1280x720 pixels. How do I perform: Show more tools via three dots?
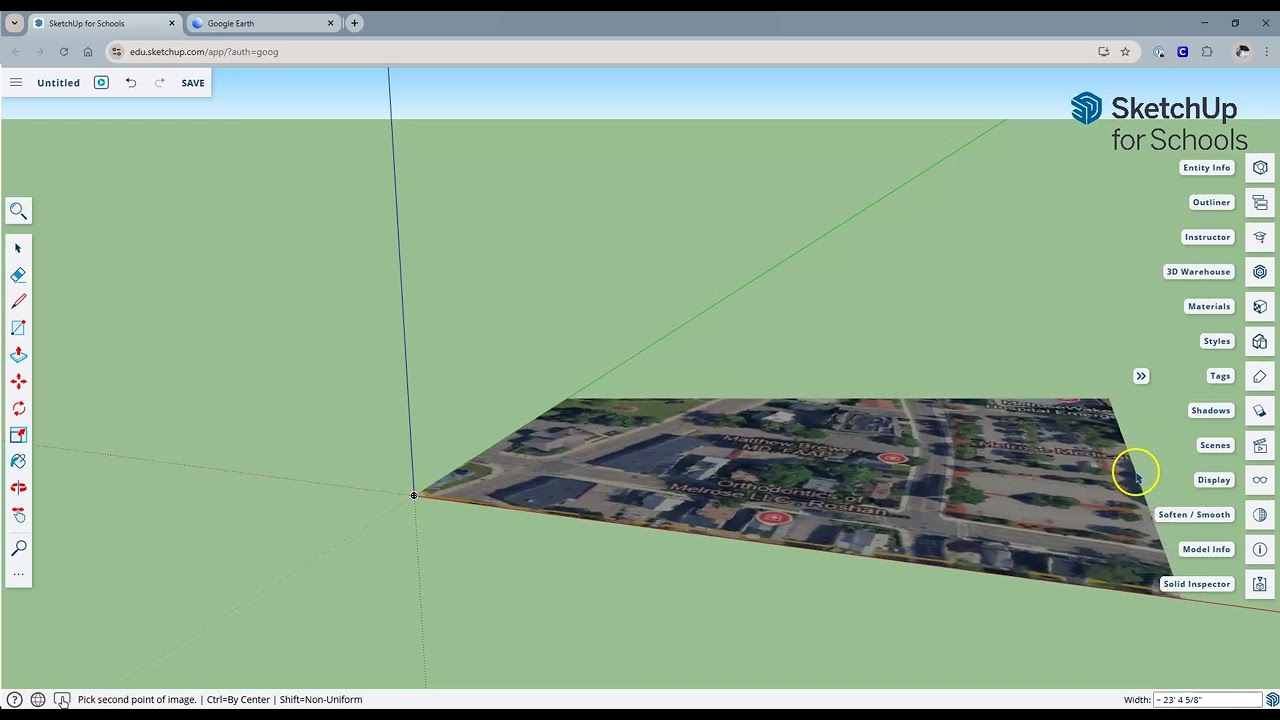click(x=18, y=574)
